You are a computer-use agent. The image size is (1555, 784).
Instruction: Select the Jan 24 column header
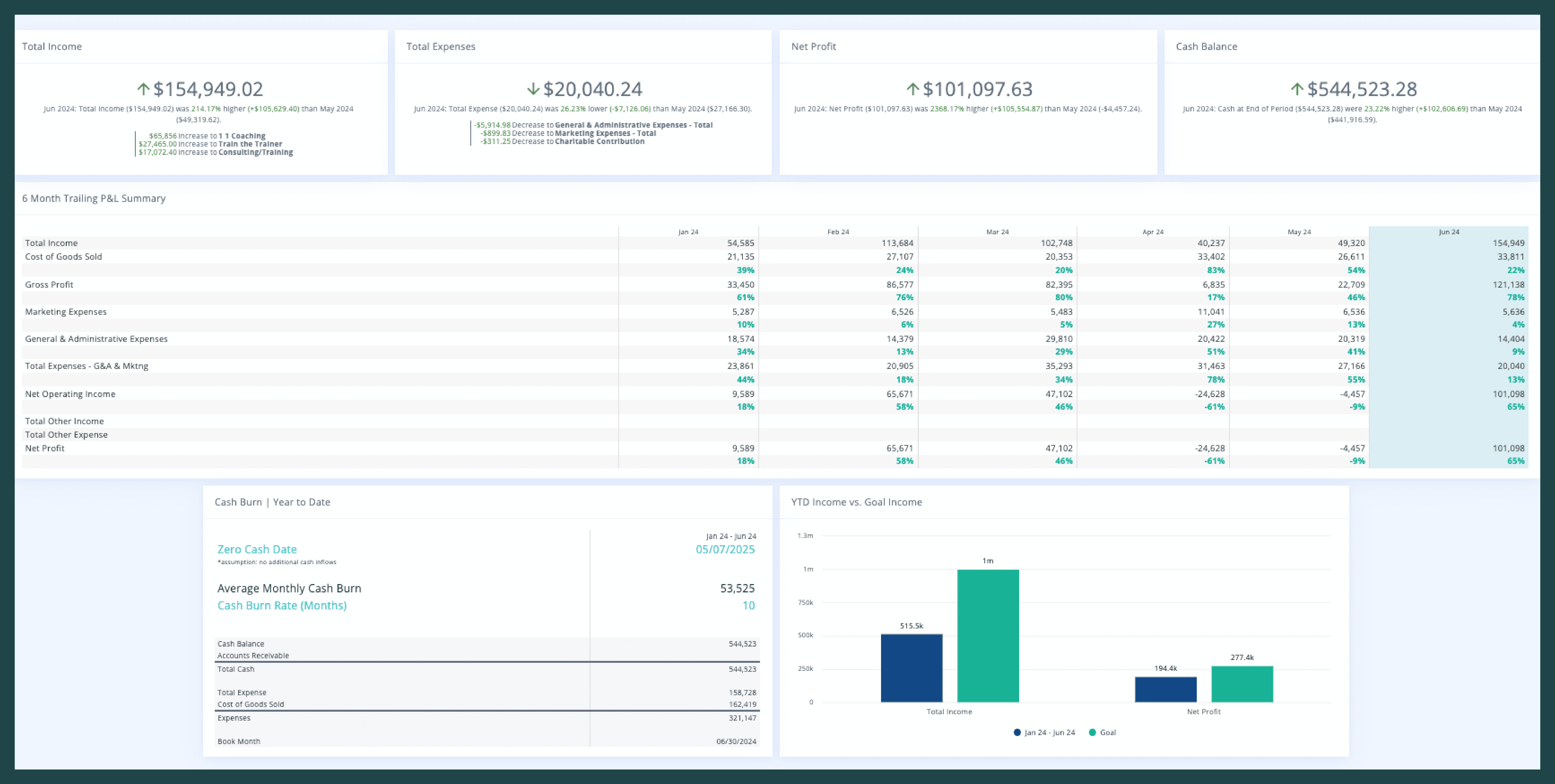[688, 232]
